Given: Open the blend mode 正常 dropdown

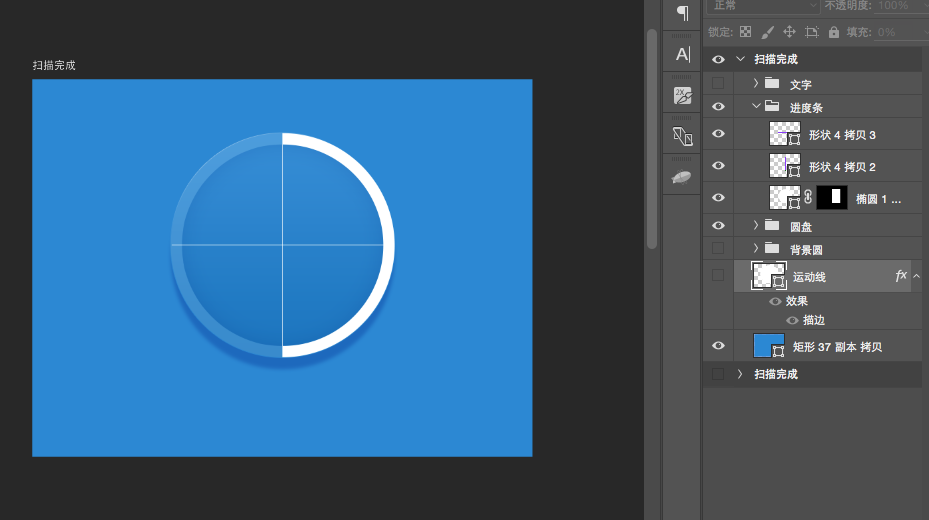Looking at the screenshot, I should 764,6.
